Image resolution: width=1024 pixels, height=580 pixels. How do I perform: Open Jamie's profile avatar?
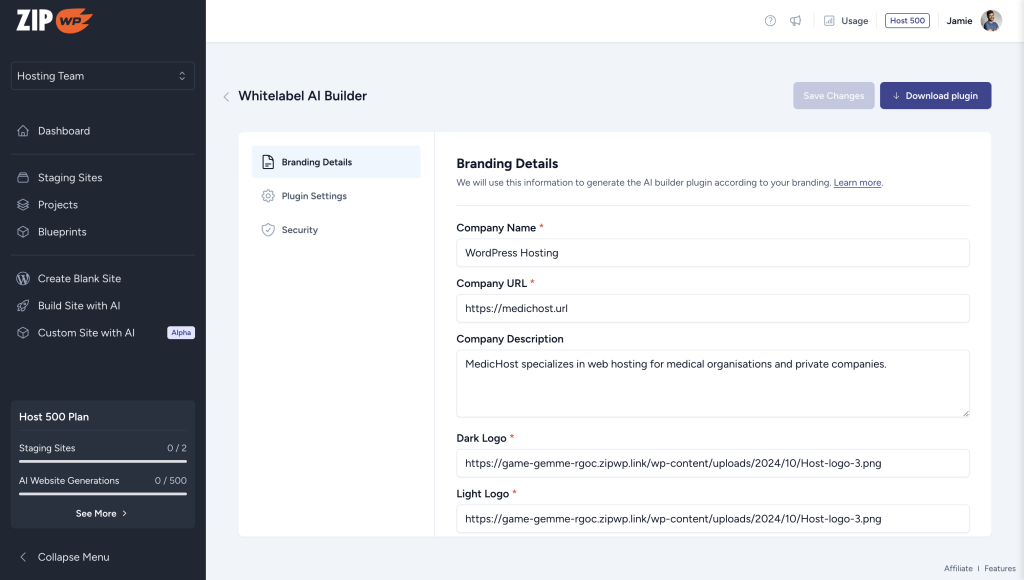click(x=991, y=21)
